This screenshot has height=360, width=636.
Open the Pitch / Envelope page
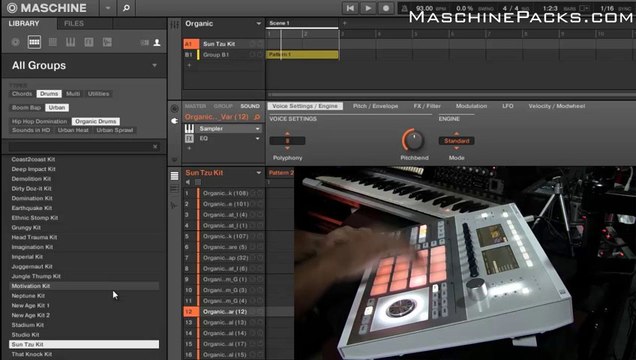coord(375,106)
